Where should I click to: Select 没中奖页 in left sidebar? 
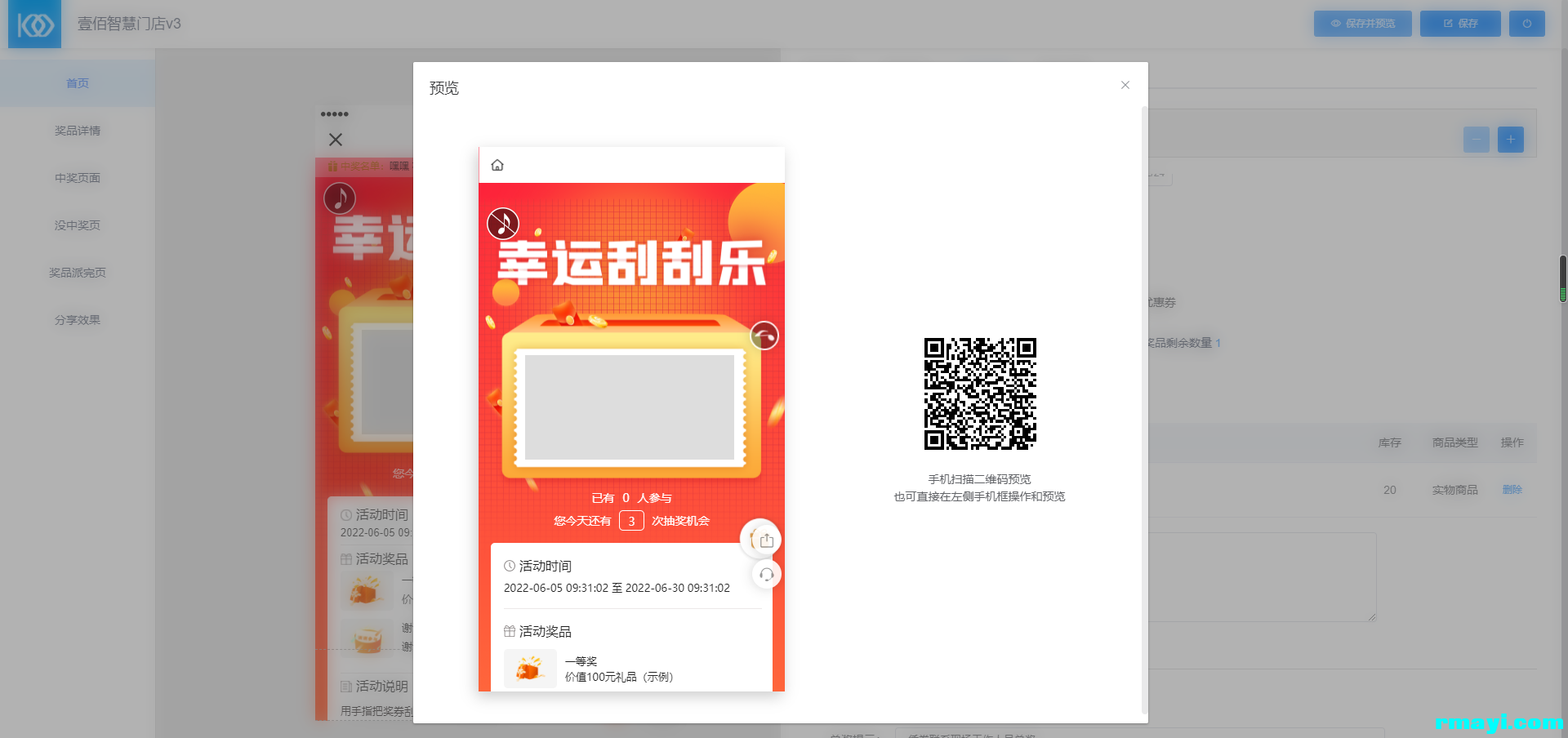click(x=78, y=225)
